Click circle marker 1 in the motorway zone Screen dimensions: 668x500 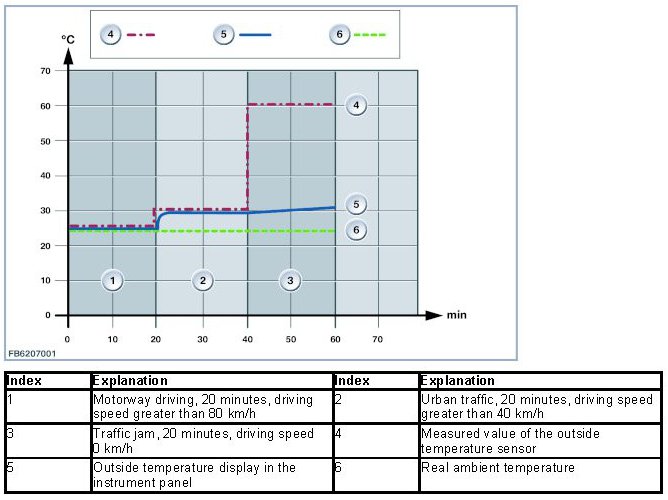pyautogui.click(x=114, y=281)
